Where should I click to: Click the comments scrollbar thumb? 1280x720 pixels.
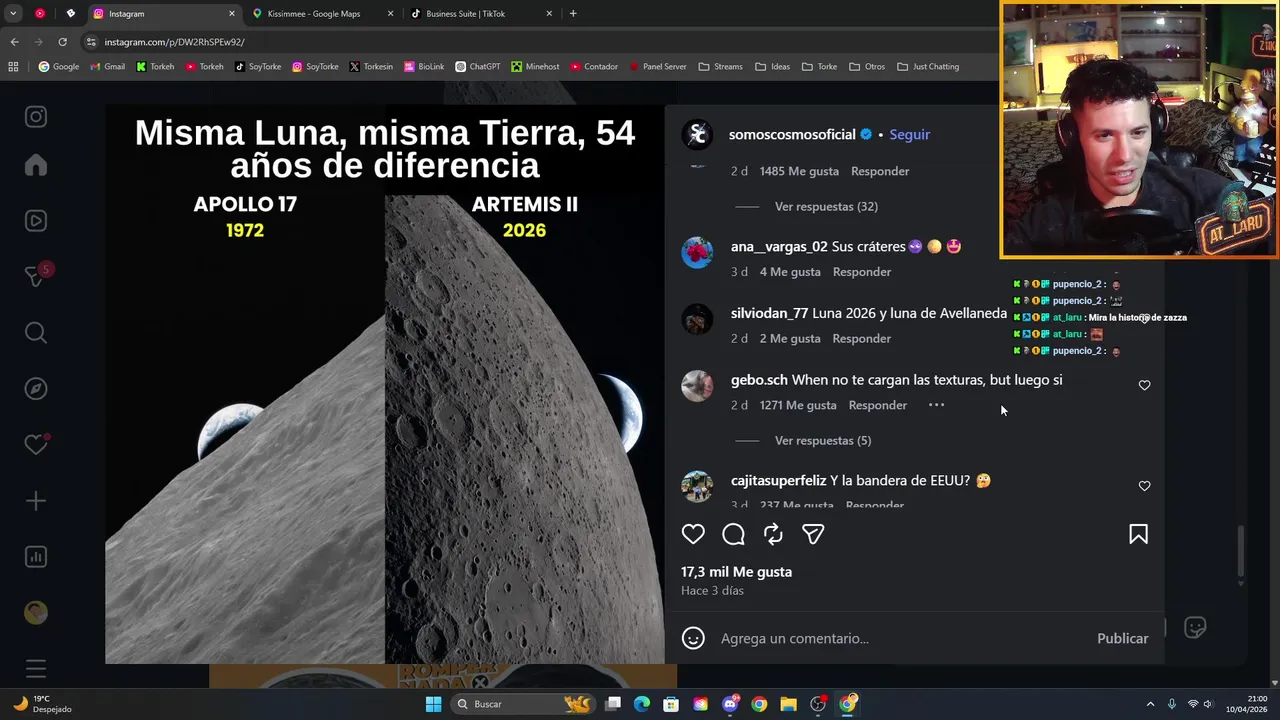click(1241, 551)
